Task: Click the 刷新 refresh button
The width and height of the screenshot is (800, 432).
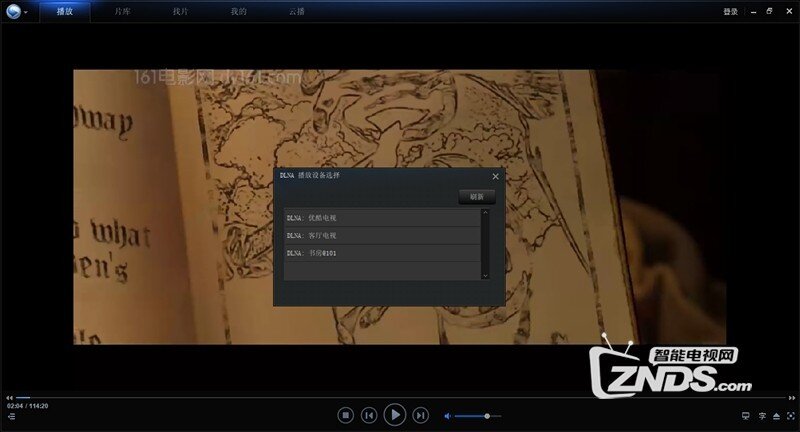Action: tap(477, 196)
